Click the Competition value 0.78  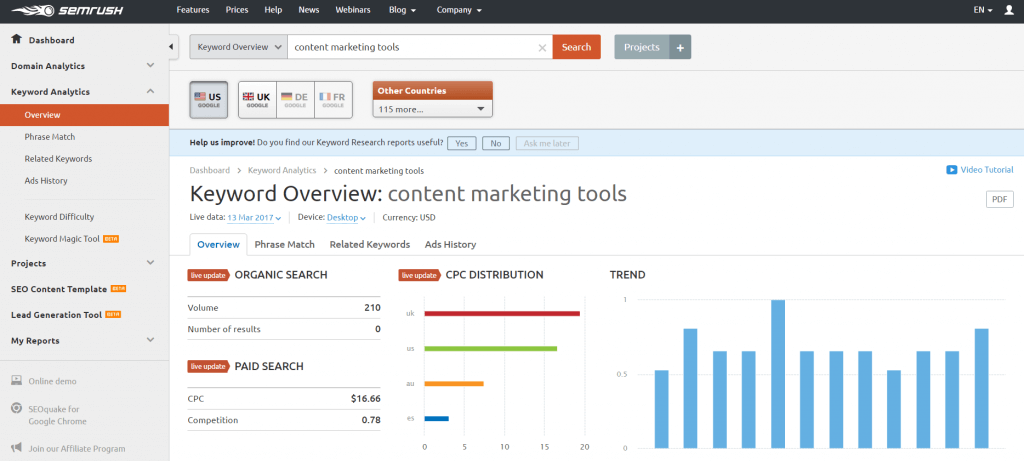coord(371,420)
